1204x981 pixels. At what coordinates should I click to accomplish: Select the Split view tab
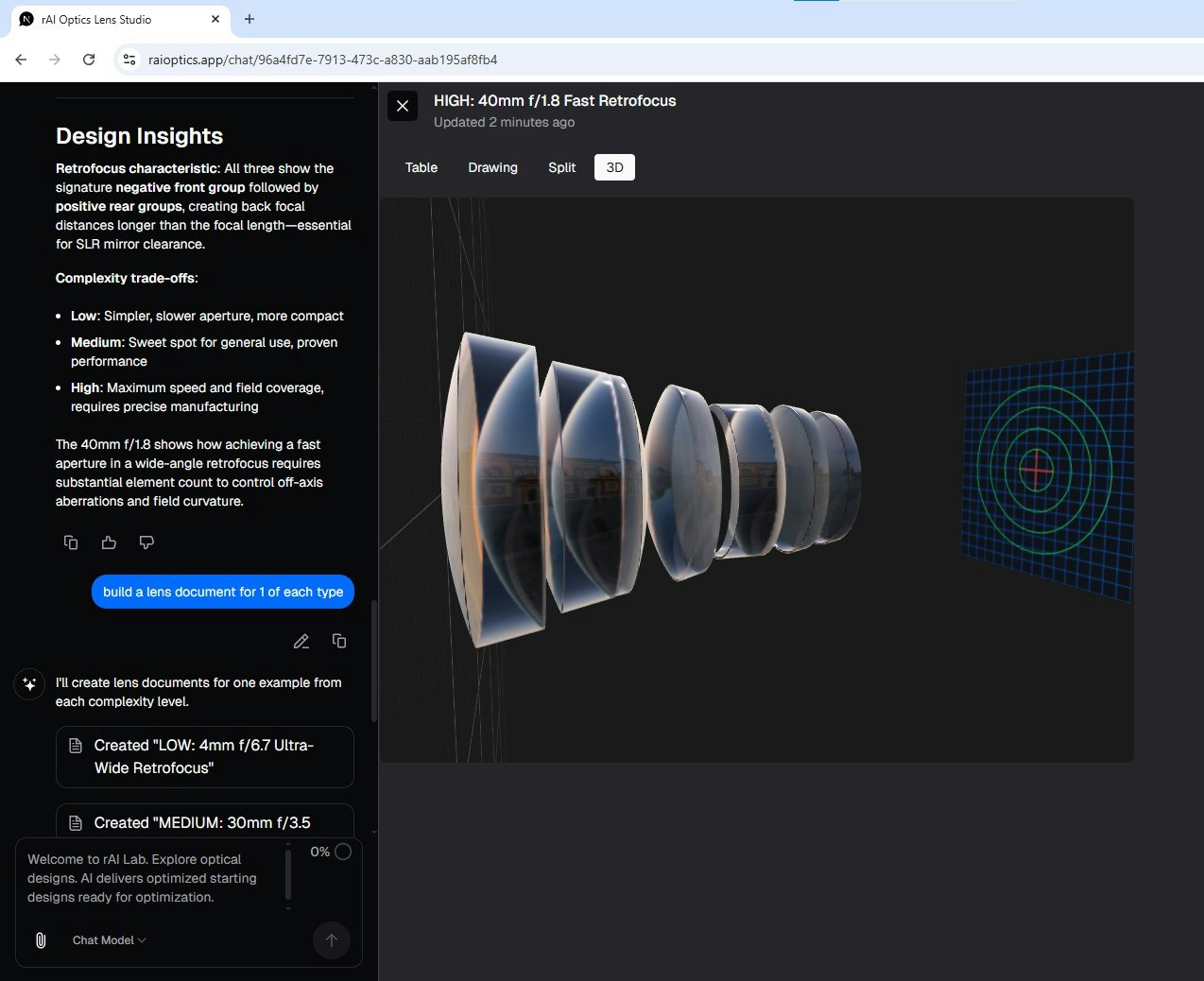561,167
